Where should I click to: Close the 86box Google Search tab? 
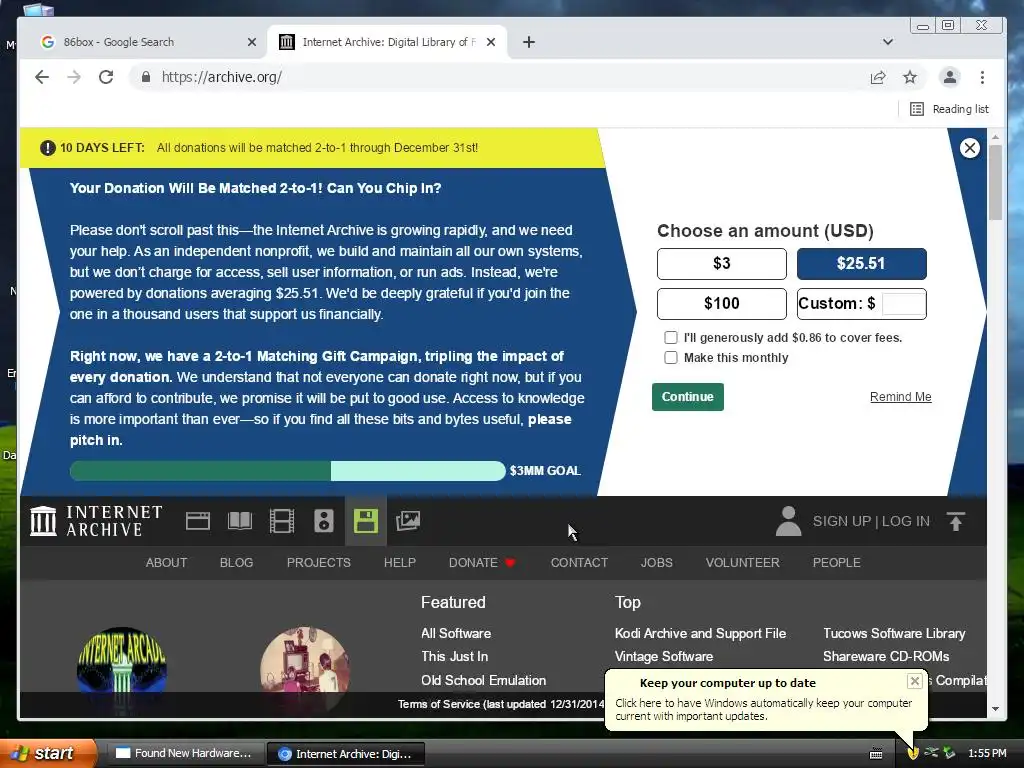coord(252,42)
